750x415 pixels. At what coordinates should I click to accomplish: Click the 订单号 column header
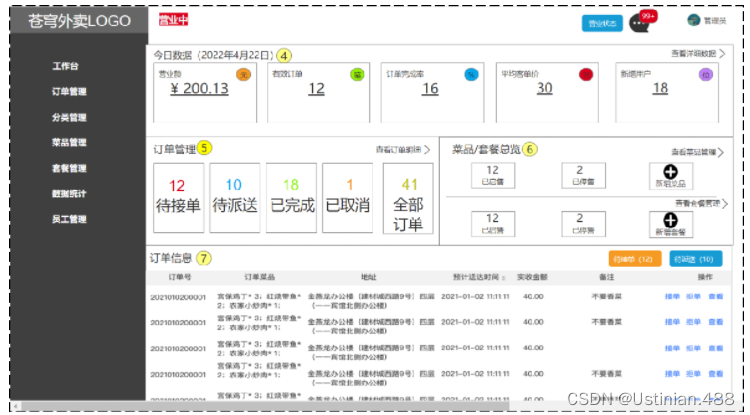[180, 277]
